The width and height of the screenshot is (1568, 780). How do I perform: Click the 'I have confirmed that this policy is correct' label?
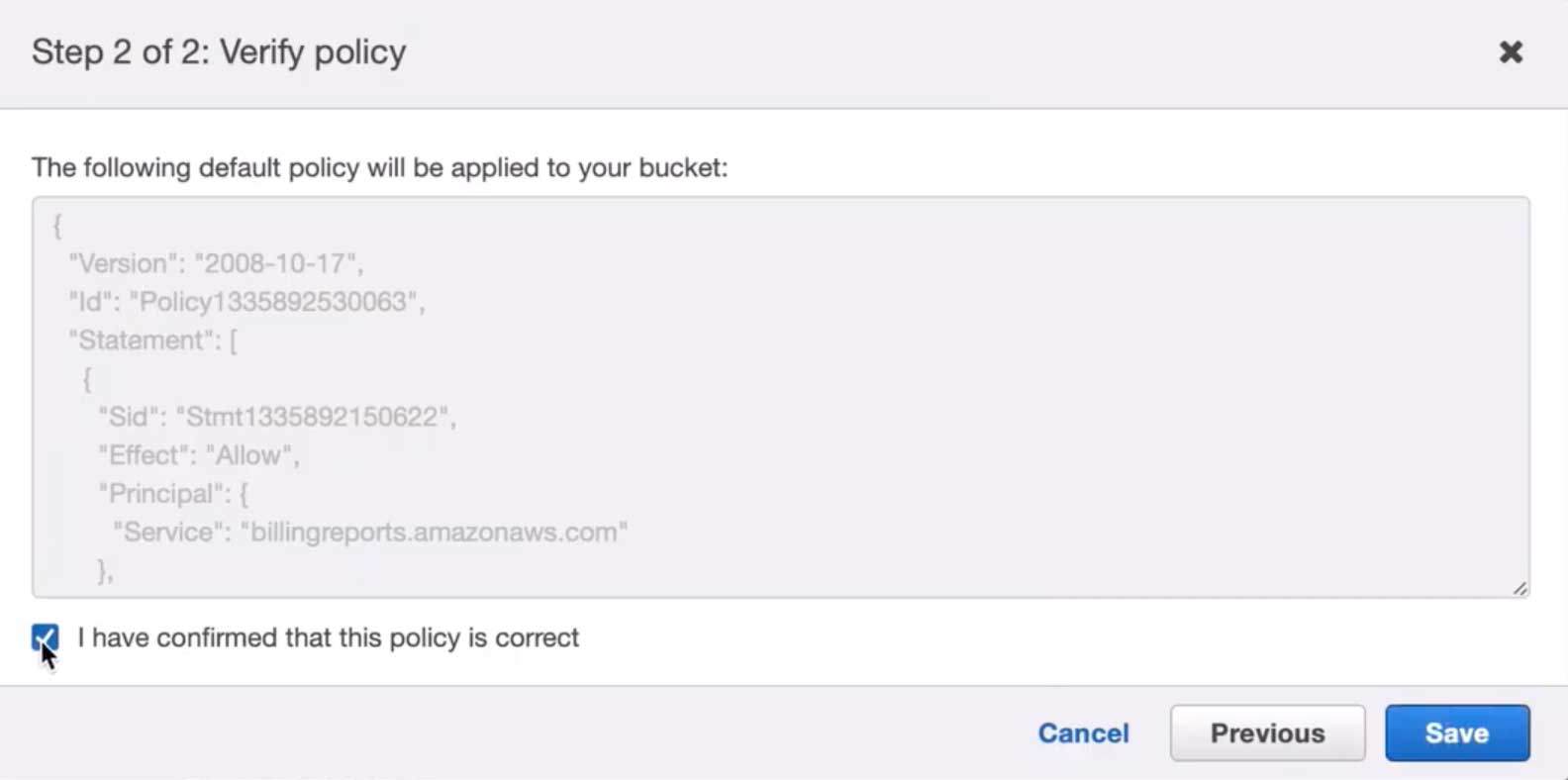(328, 637)
